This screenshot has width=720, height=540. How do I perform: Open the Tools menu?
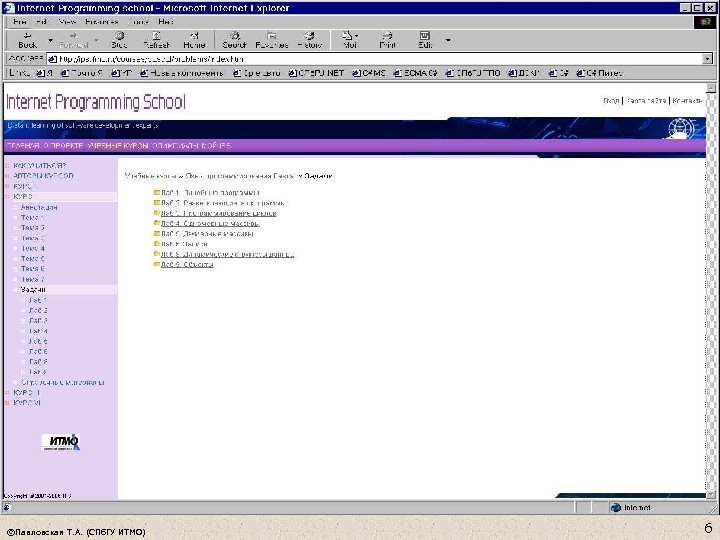click(x=138, y=22)
